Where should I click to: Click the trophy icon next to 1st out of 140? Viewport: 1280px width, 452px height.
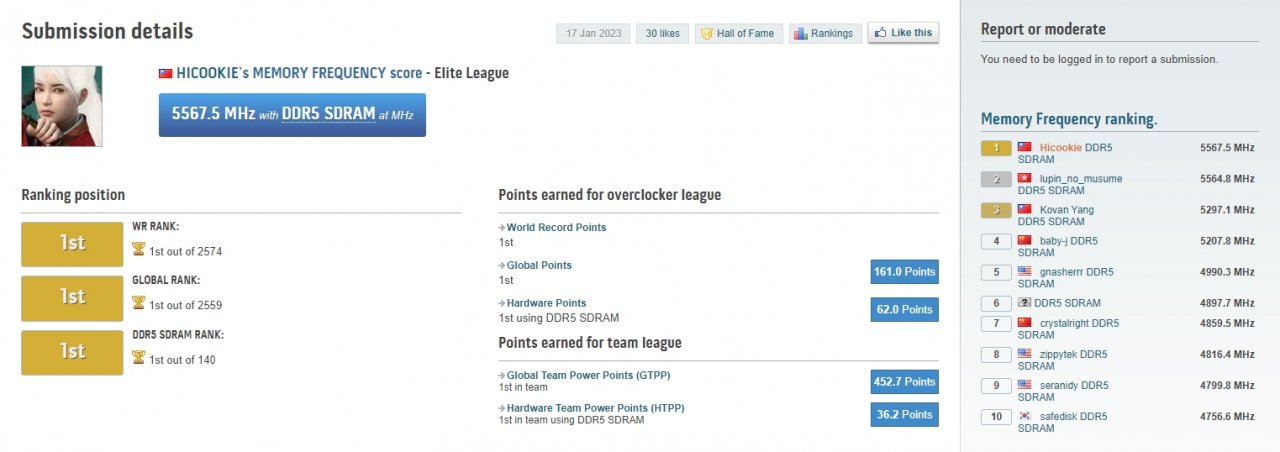tap(139, 359)
